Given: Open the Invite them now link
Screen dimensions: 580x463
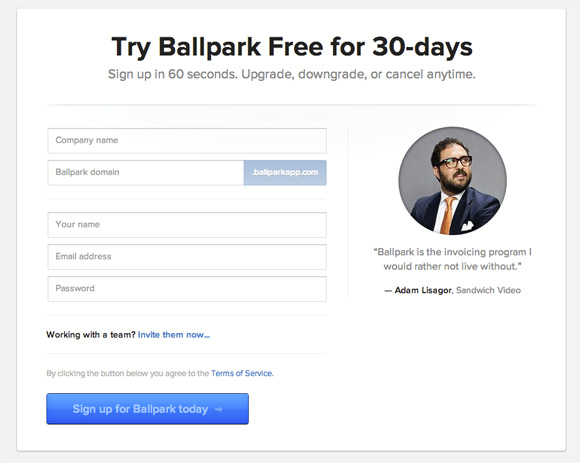Looking at the screenshot, I should tap(174, 335).
